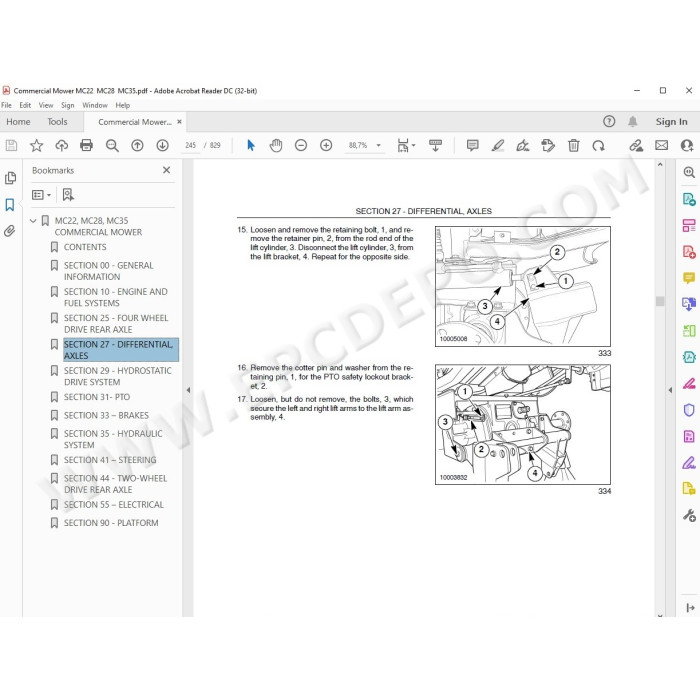The image size is (700, 700).
Task: Open the Window menu
Action: [95, 105]
